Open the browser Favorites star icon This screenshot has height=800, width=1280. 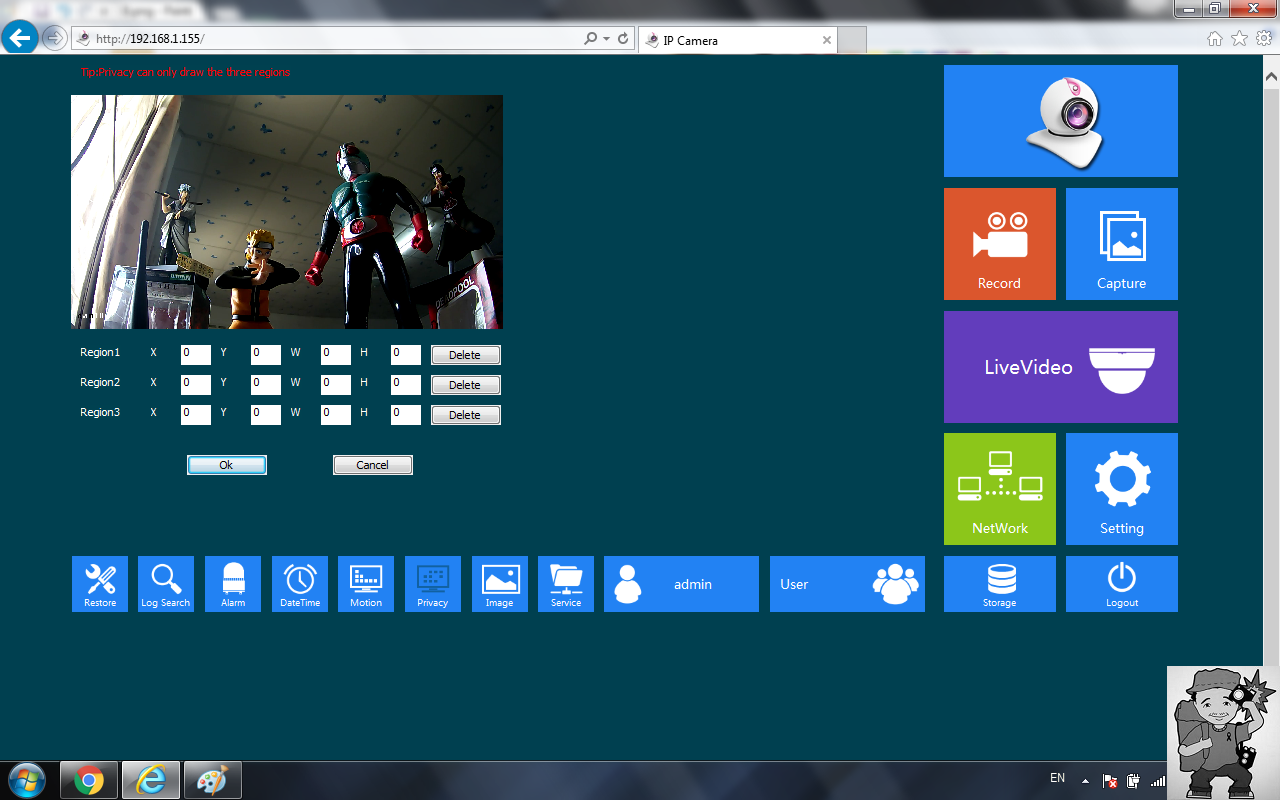coord(1239,39)
